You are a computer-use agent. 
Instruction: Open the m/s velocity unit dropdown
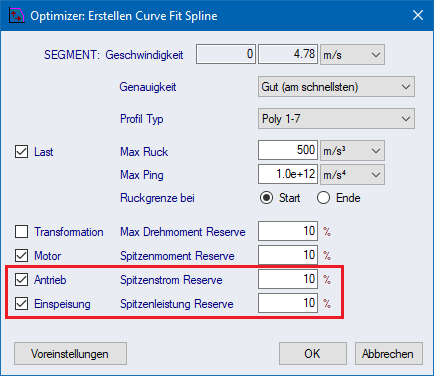(x=352, y=54)
